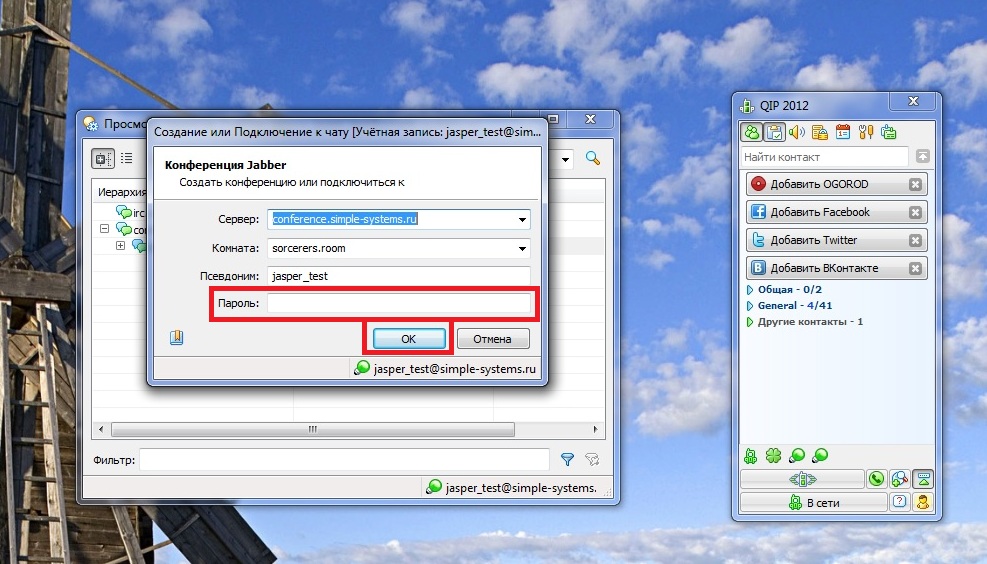Dismiss the Добавить Facebook banner
This screenshot has width=987, height=564.
[x=915, y=212]
